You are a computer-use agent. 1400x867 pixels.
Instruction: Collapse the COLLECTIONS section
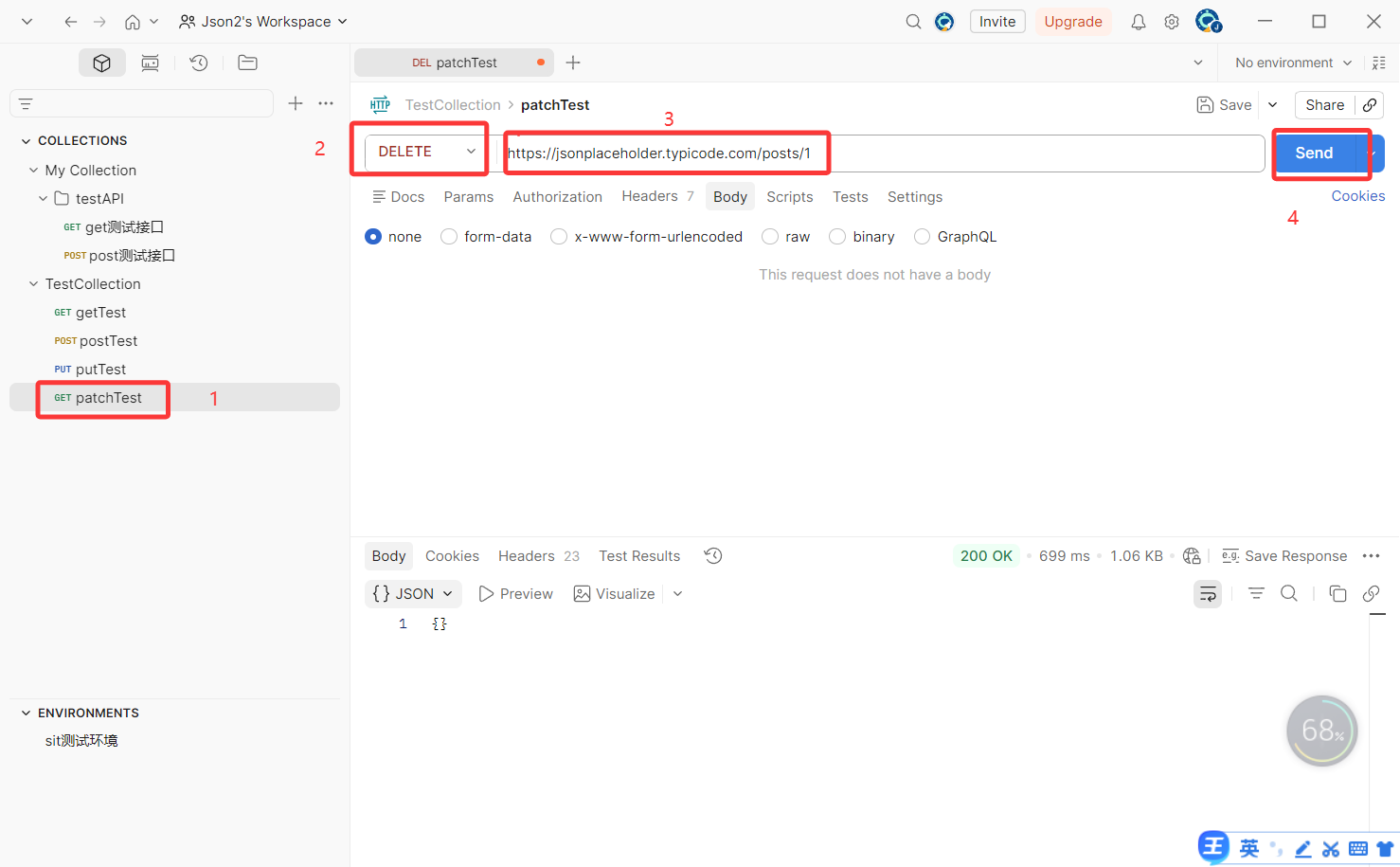pyautogui.click(x=26, y=141)
